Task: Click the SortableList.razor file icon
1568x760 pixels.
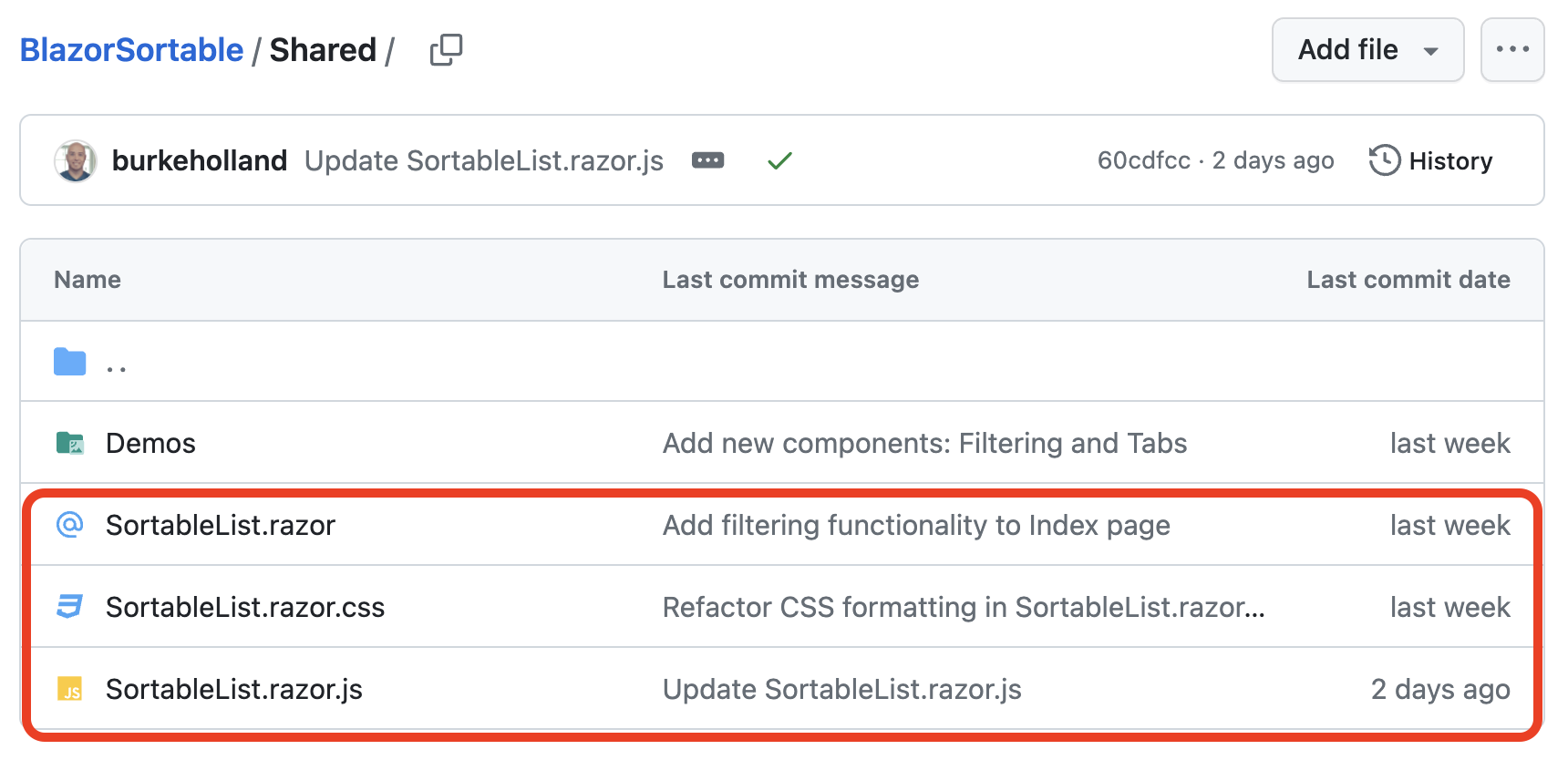Action: [70, 525]
